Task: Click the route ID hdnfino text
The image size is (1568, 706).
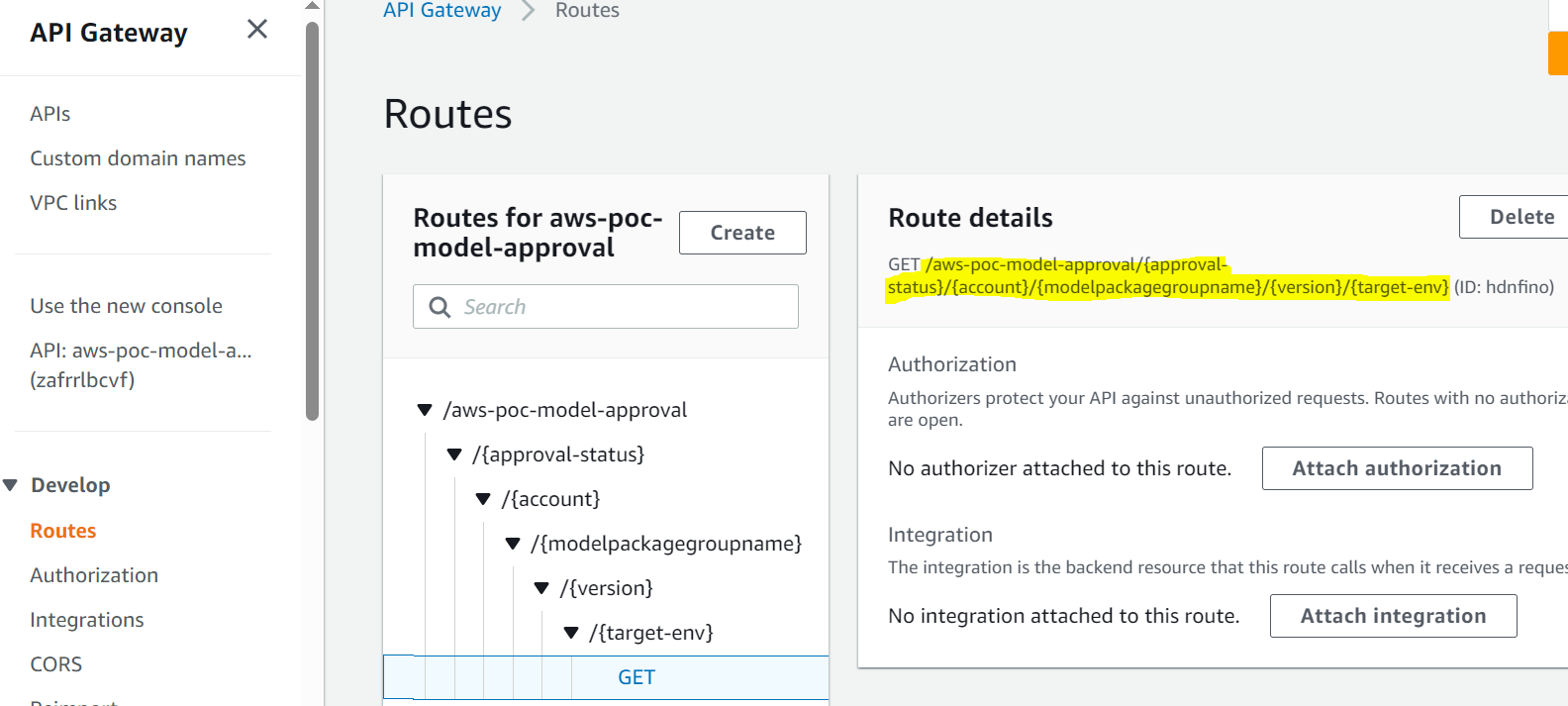Action: tap(1504, 287)
